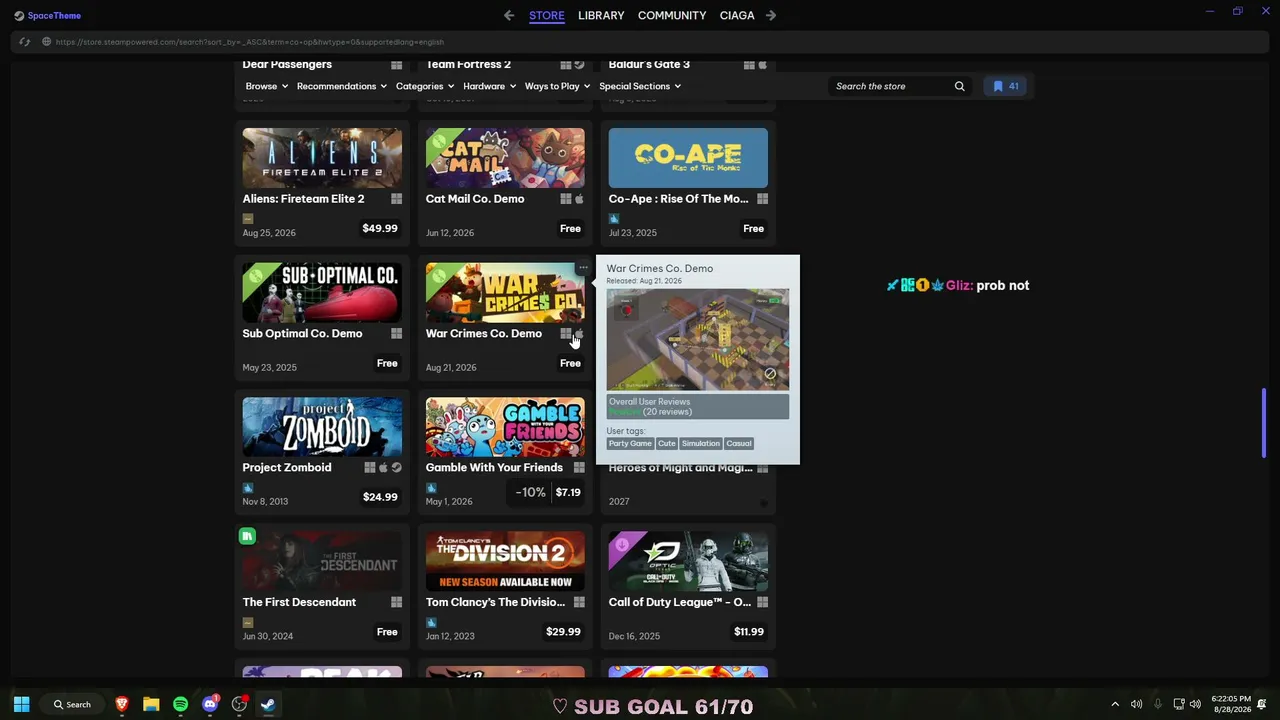Click the globe icon beside the URL
This screenshot has width=1280, height=720.
[x=47, y=42]
